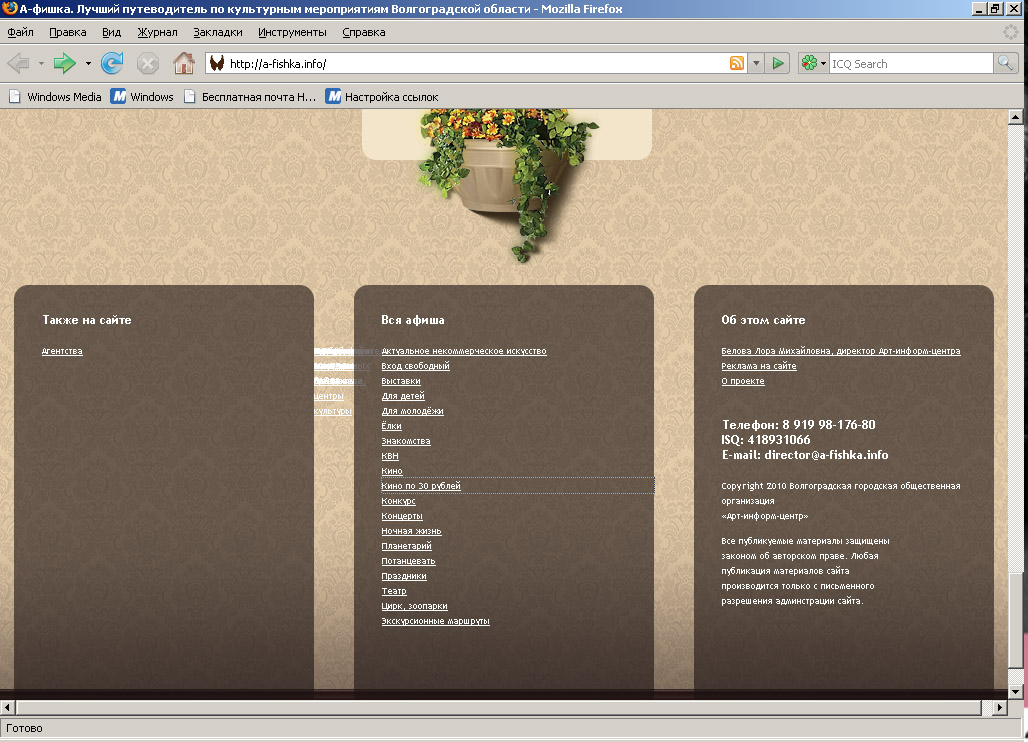Click the site favicon in address bar
Screen dimensions: 1028x742
pyautogui.click(x=217, y=64)
